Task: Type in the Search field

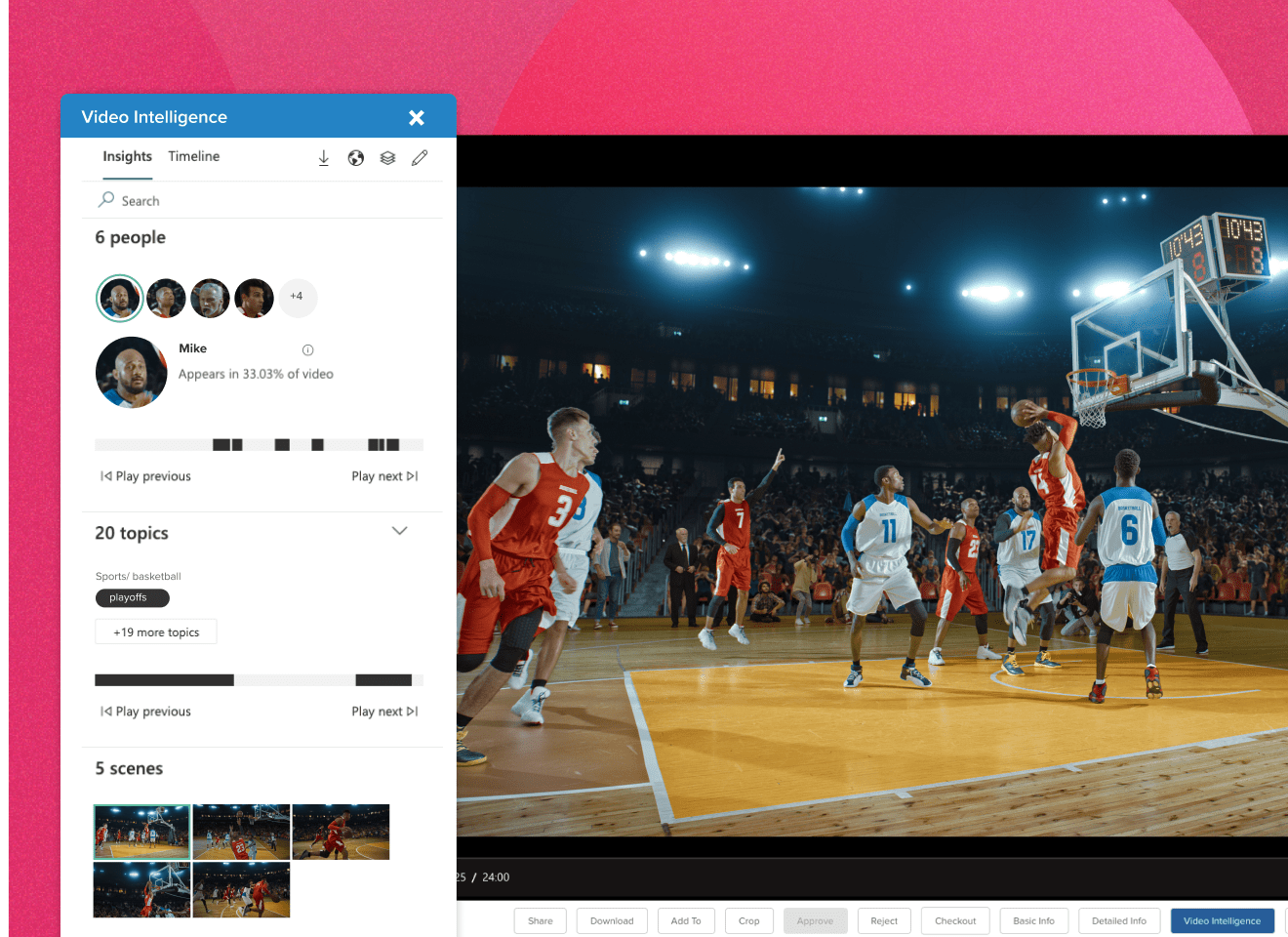Action: coord(263,200)
